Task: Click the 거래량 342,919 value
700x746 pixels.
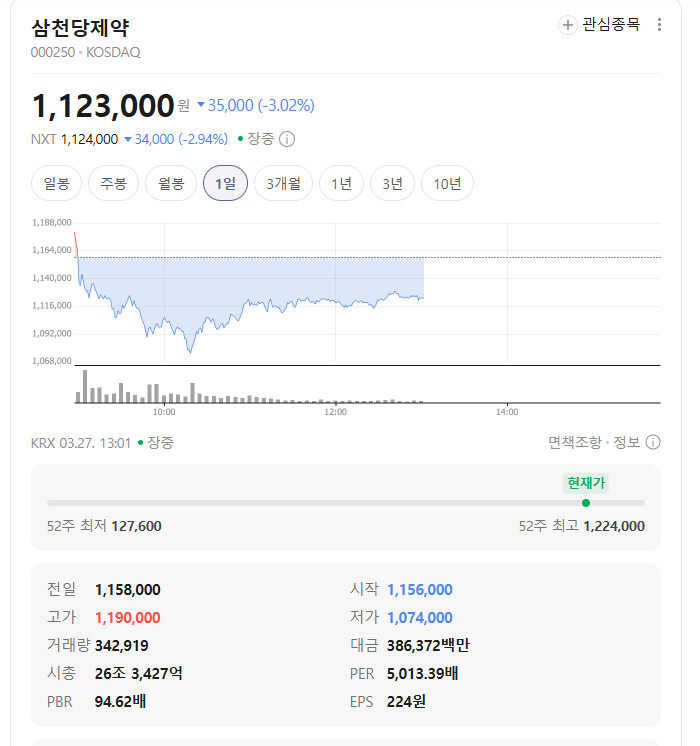Action: [121, 646]
